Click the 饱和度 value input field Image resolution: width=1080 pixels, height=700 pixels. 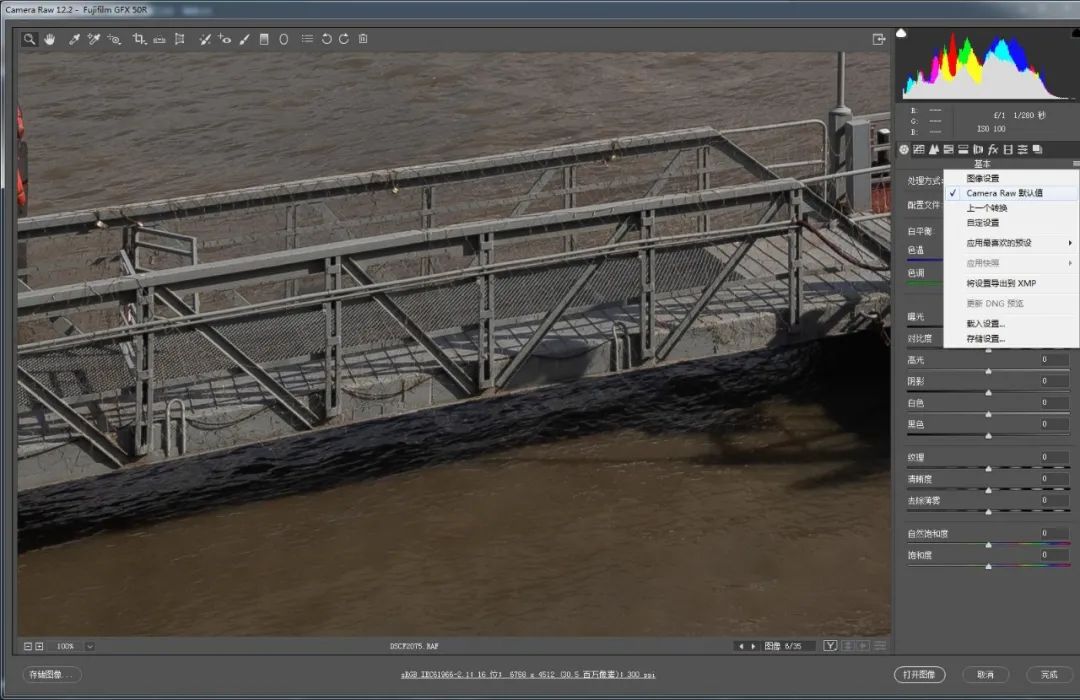point(1053,555)
